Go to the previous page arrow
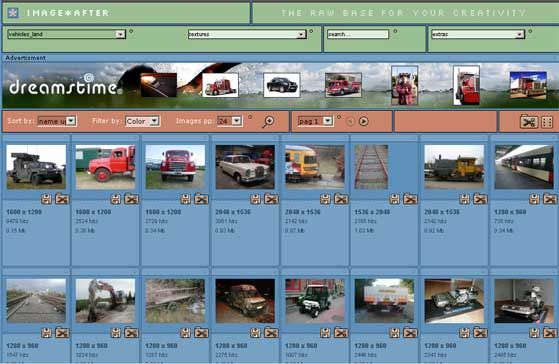This screenshot has width=559, height=364. [x=350, y=122]
